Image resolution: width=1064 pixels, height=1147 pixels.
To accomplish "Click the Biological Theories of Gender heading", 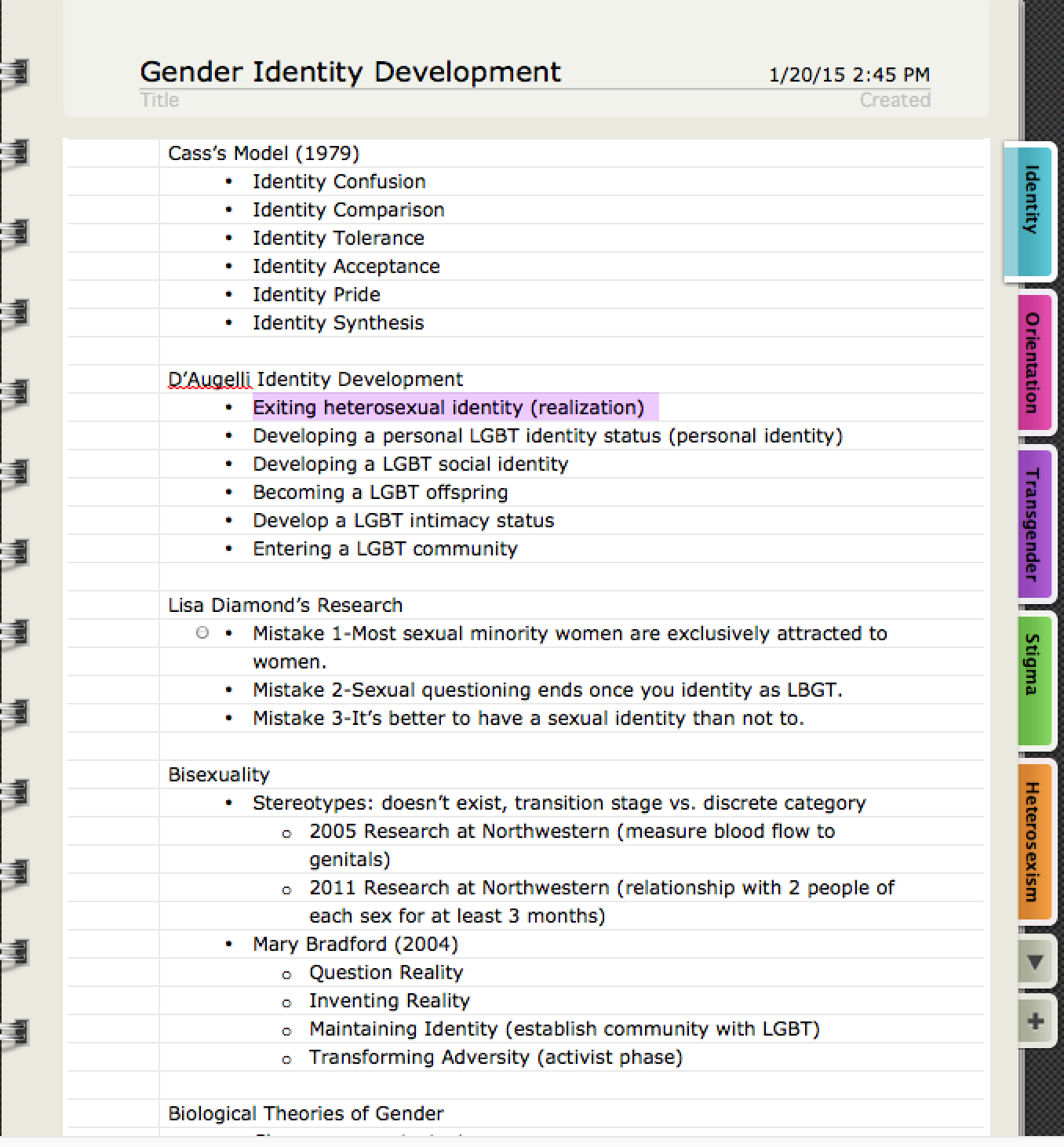I will [x=305, y=1114].
